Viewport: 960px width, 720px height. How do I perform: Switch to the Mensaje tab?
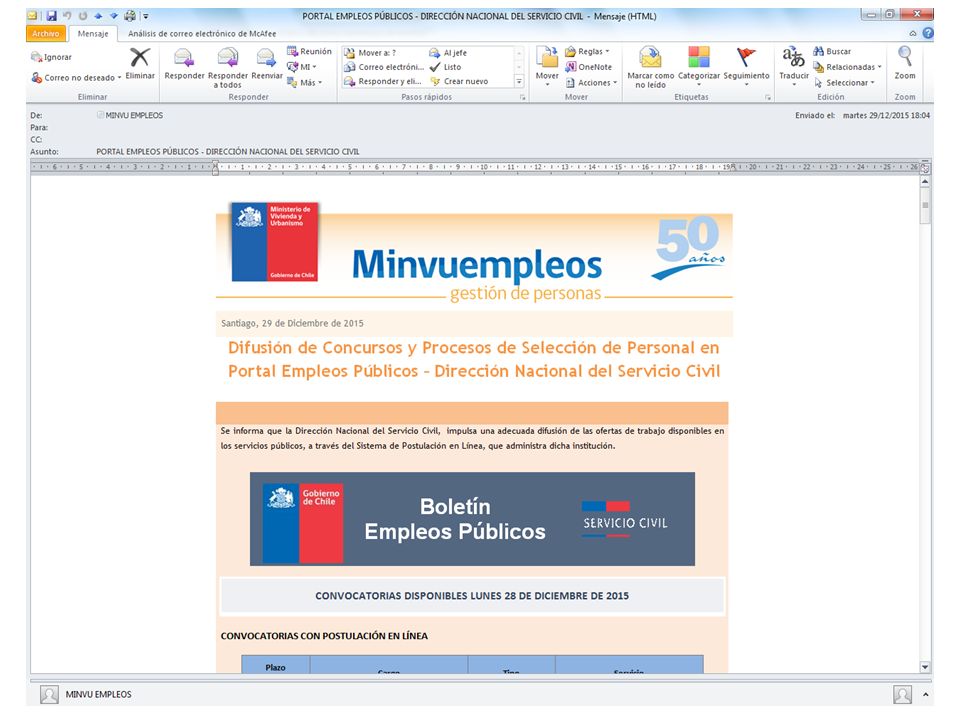[92, 33]
